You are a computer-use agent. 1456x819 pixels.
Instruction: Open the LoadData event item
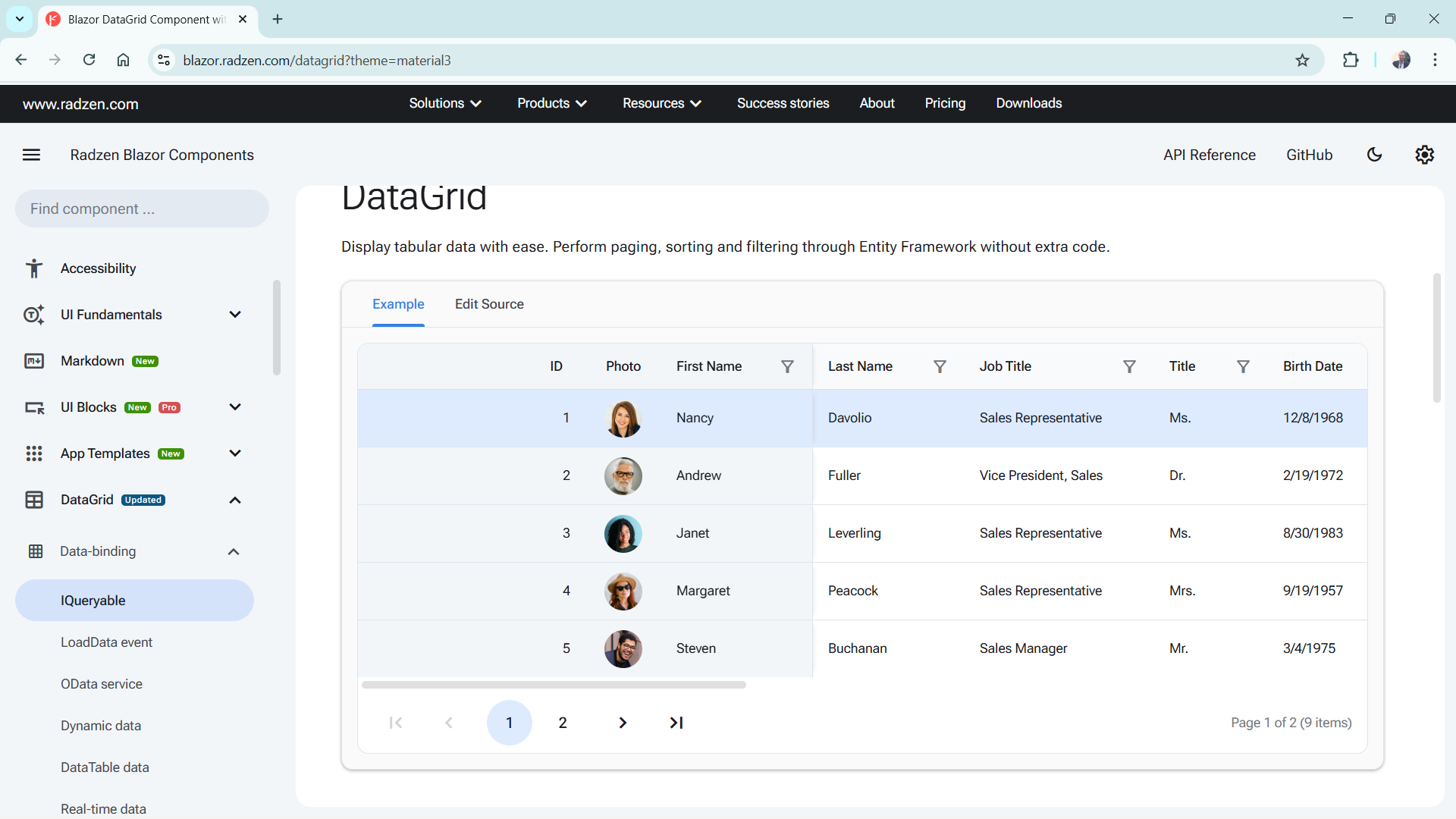[106, 642]
